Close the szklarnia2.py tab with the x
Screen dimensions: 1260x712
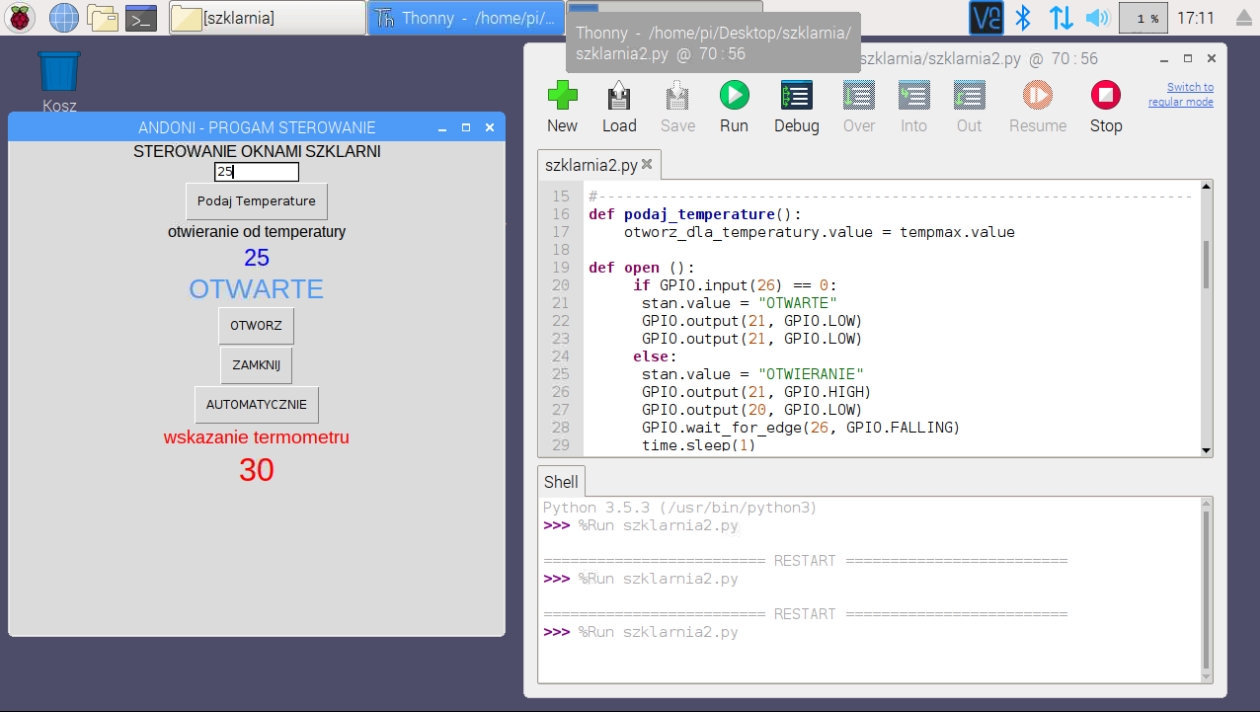(x=647, y=165)
